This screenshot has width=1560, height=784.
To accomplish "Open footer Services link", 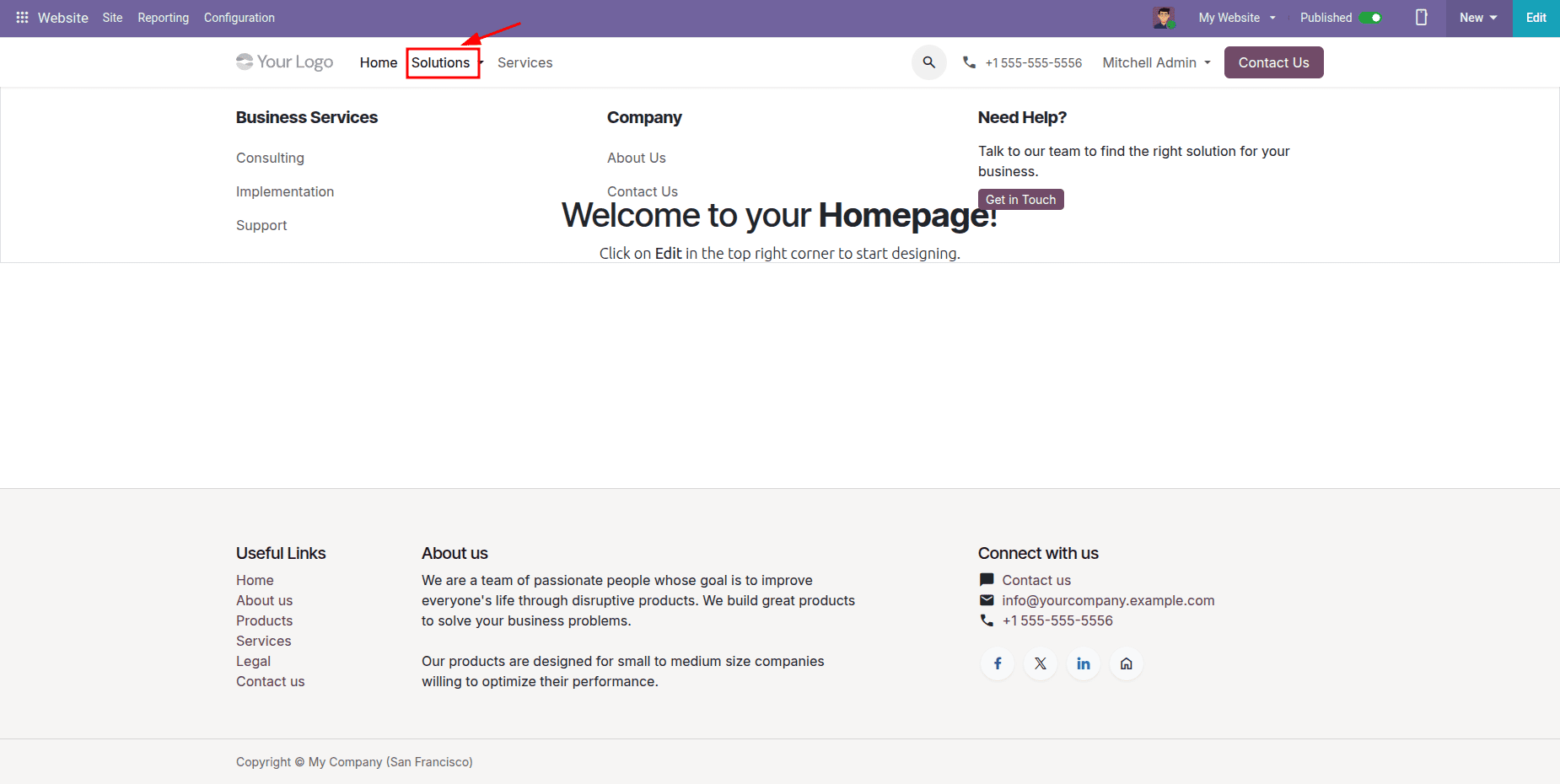I will click(x=263, y=641).
